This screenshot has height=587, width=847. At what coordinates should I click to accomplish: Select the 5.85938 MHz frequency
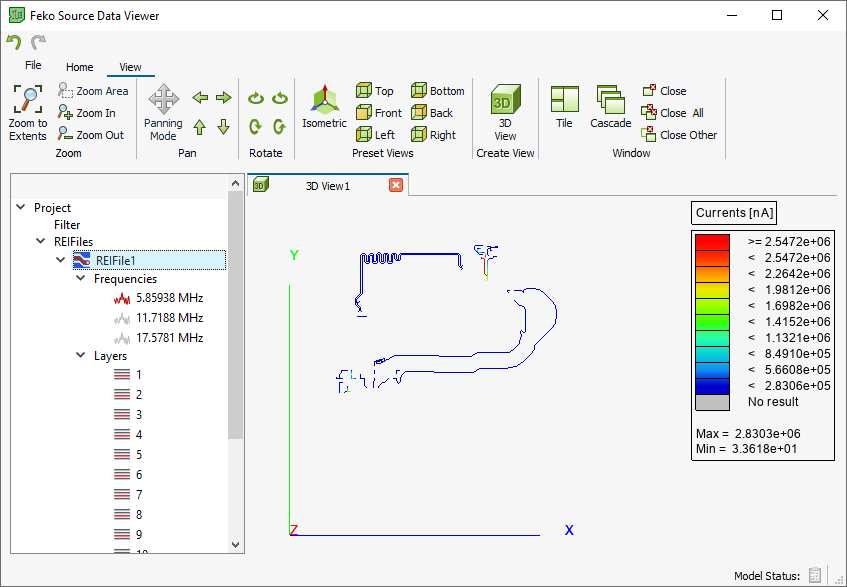tap(169, 298)
